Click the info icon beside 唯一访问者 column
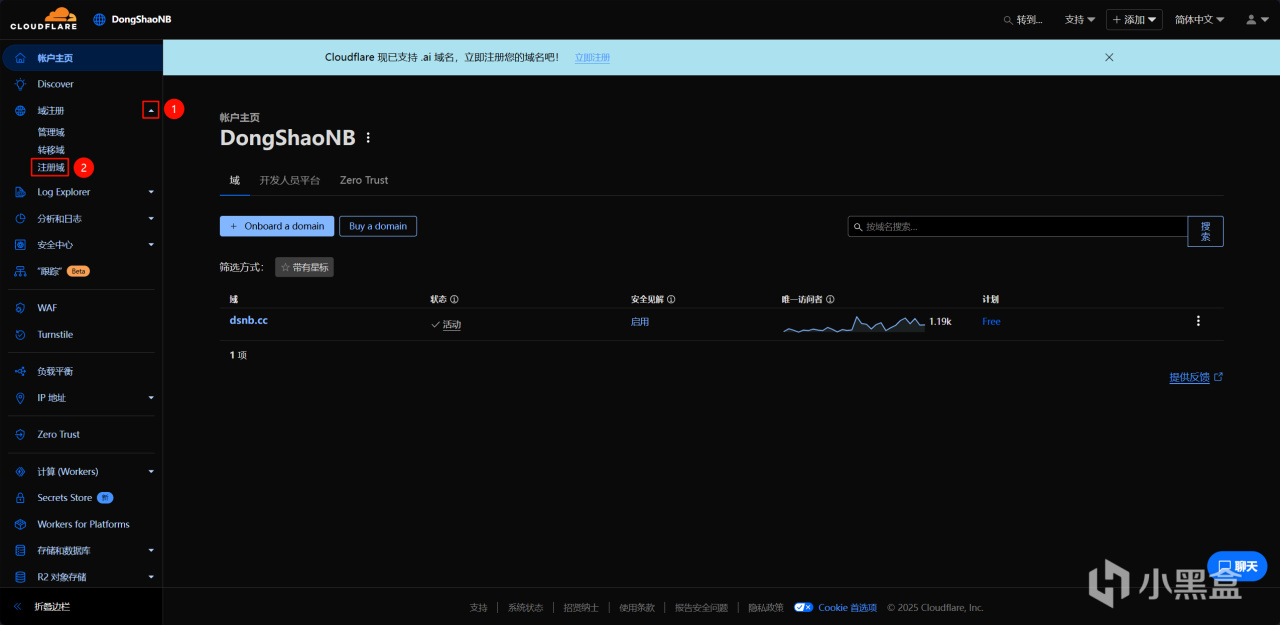1280x625 pixels. point(830,299)
